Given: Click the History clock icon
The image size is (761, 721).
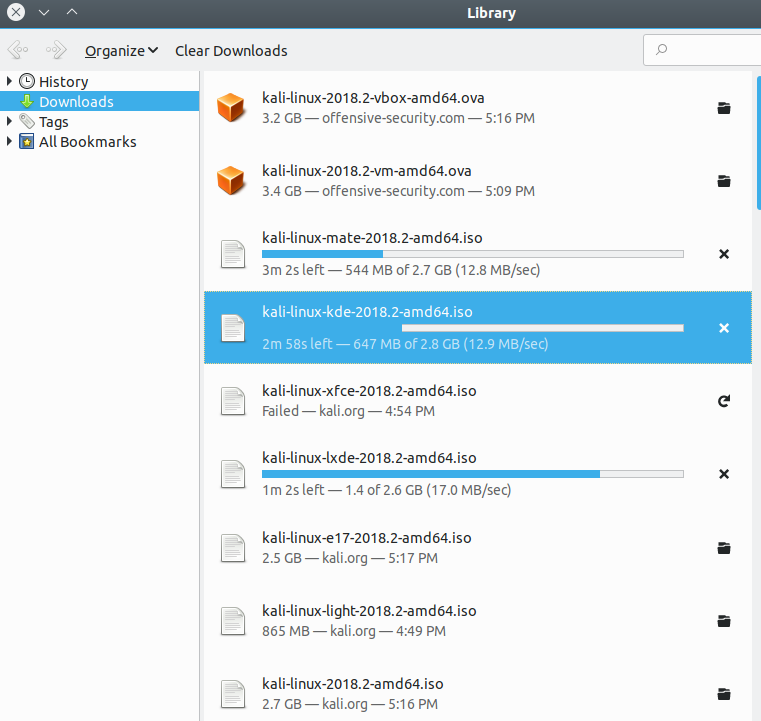Looking at the screenshot, I should tap(27, 81).
